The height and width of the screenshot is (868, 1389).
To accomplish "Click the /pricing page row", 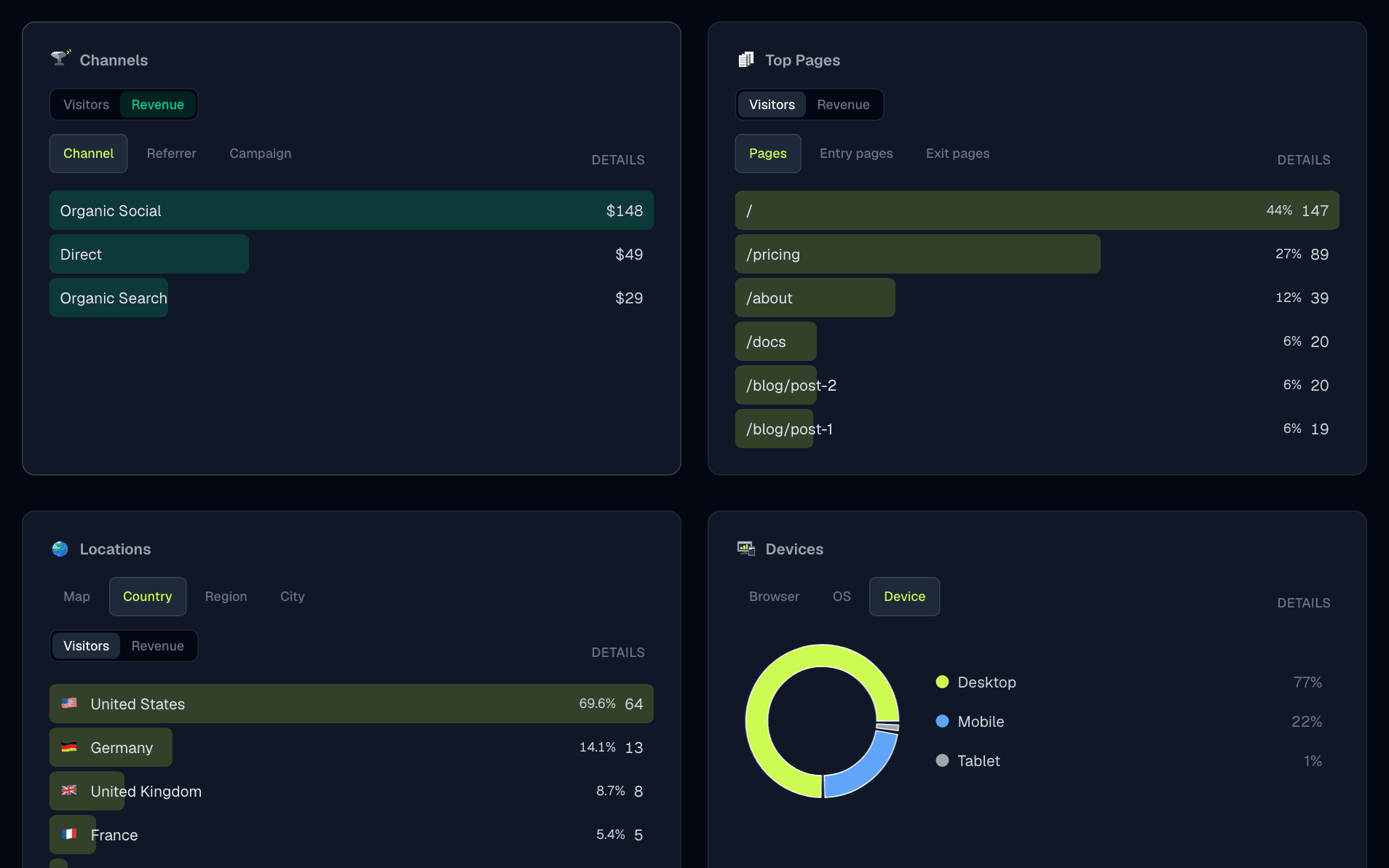I will click(1037, 254).
